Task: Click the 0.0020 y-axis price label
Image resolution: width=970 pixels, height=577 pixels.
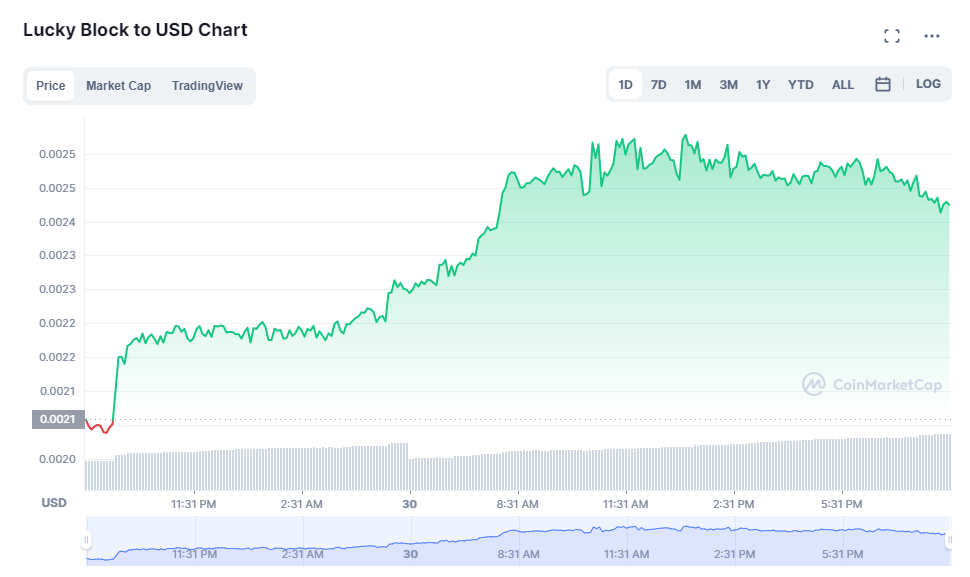Action: (x=58, y=459)
